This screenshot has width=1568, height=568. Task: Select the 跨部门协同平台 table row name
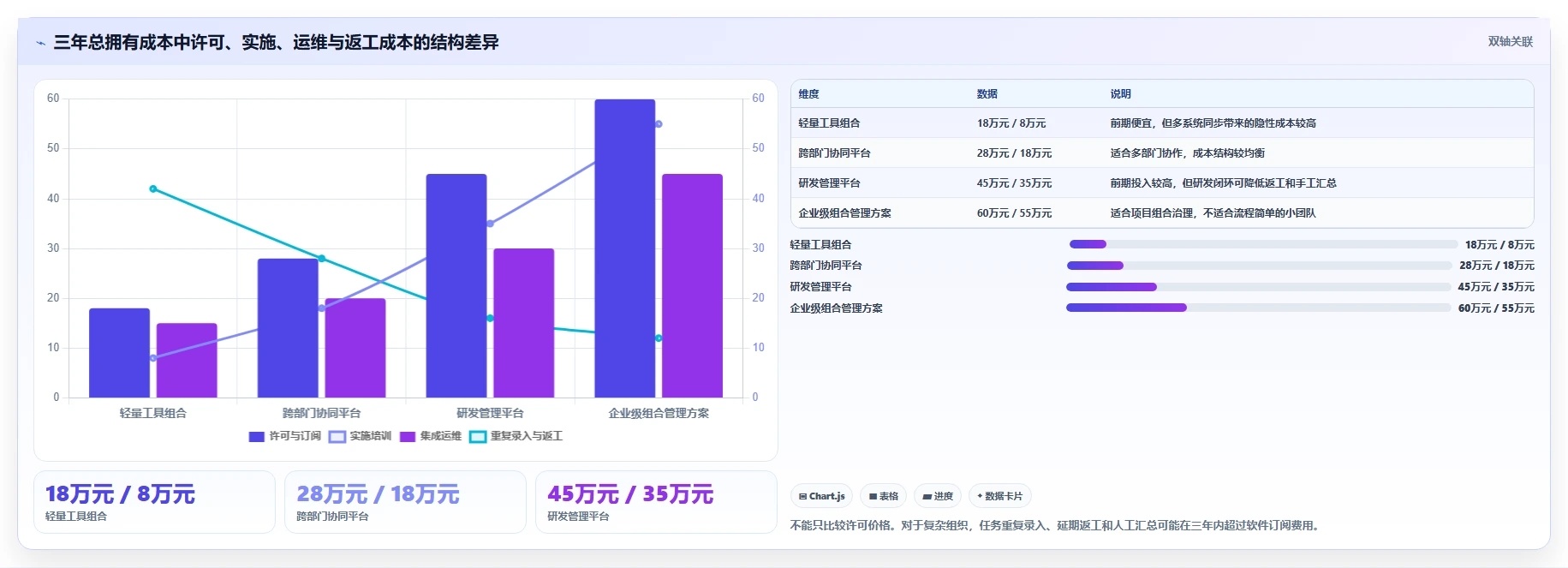pos(834,153)
